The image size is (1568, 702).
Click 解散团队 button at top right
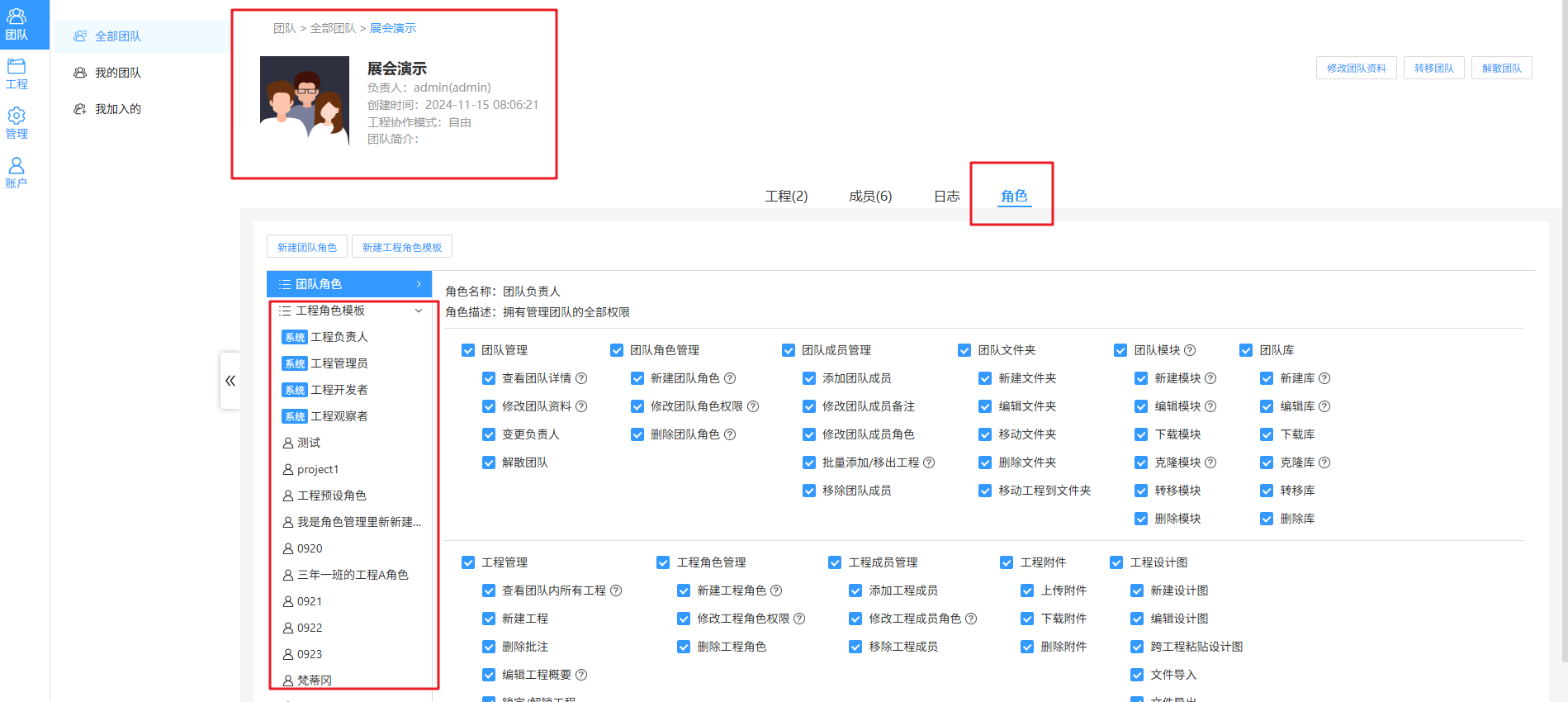click(x=1502, y=68)
